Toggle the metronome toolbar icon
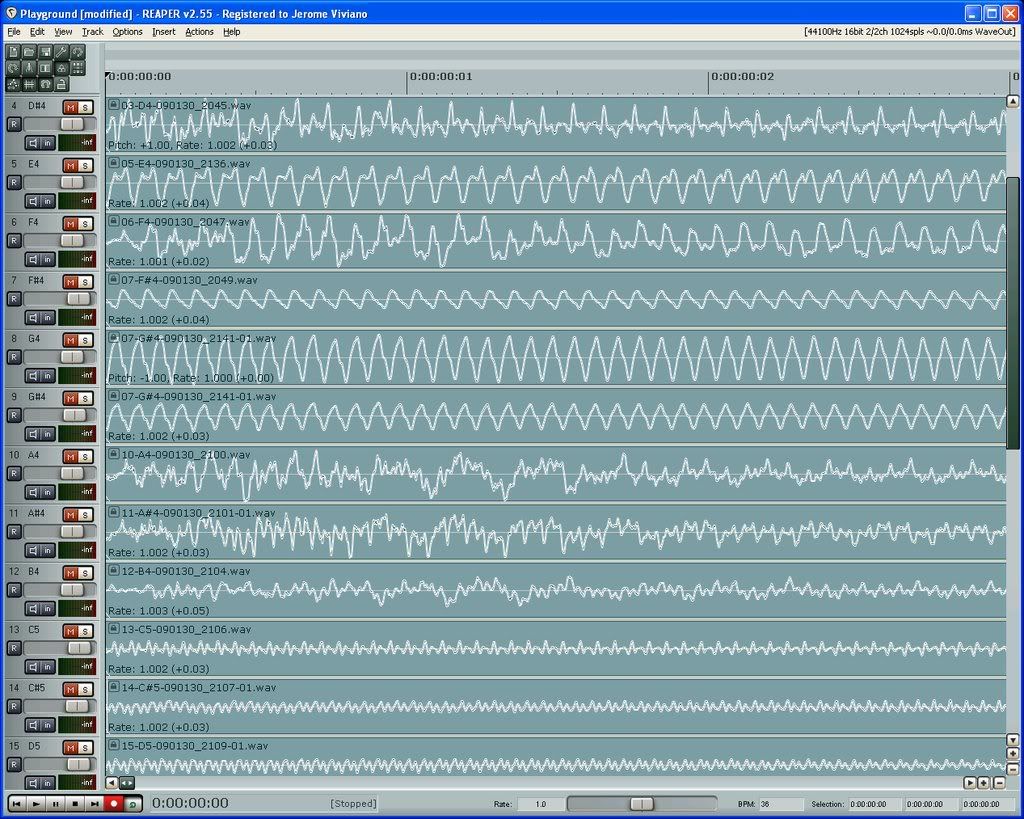 tap(29, 68)
